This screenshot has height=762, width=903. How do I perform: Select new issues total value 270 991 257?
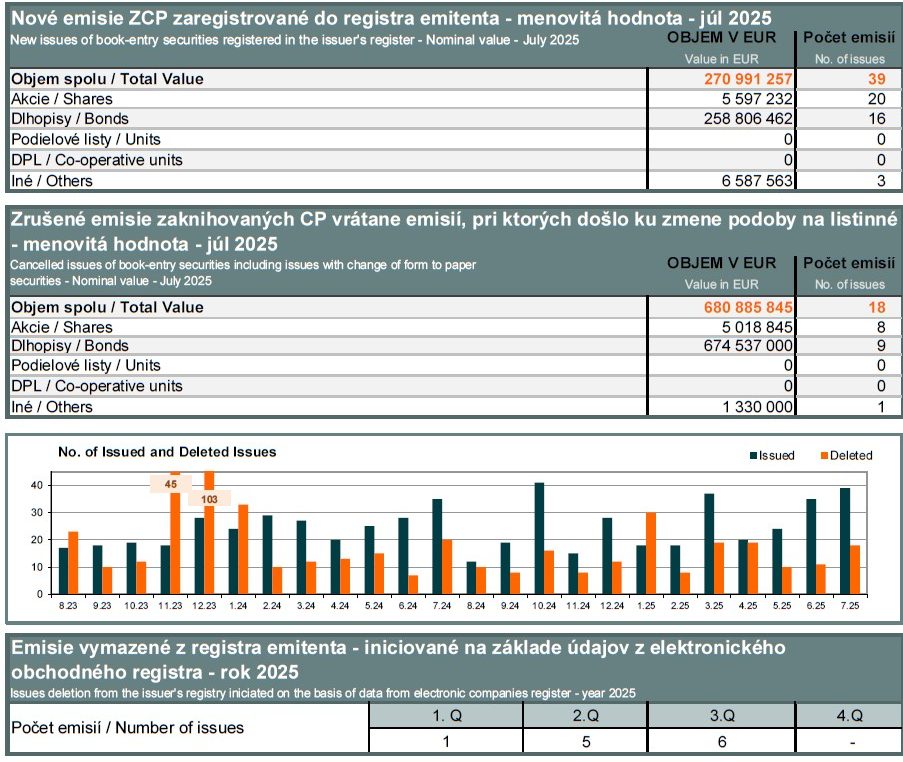point(748,79)
